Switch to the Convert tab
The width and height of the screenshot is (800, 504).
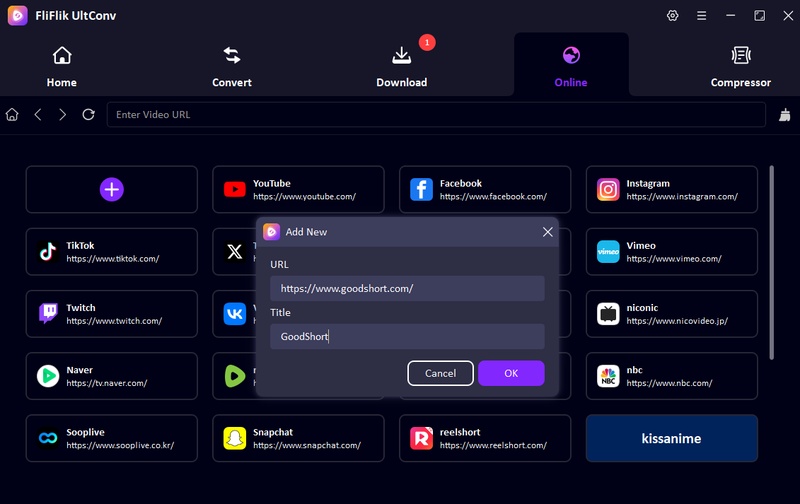[232, 66]
